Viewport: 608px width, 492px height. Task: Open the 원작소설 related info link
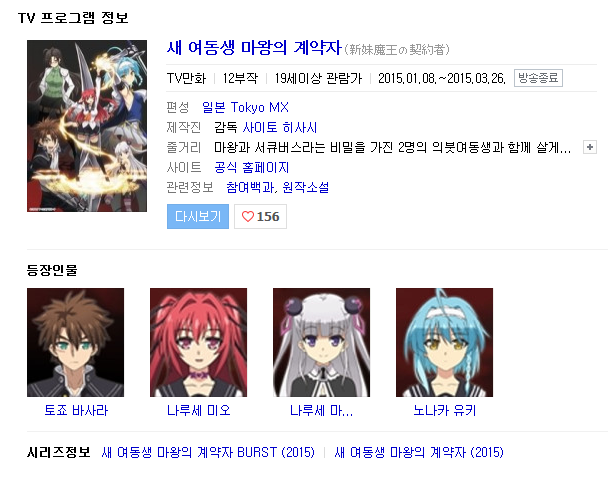pyautogui.click(x=306, y=187)
